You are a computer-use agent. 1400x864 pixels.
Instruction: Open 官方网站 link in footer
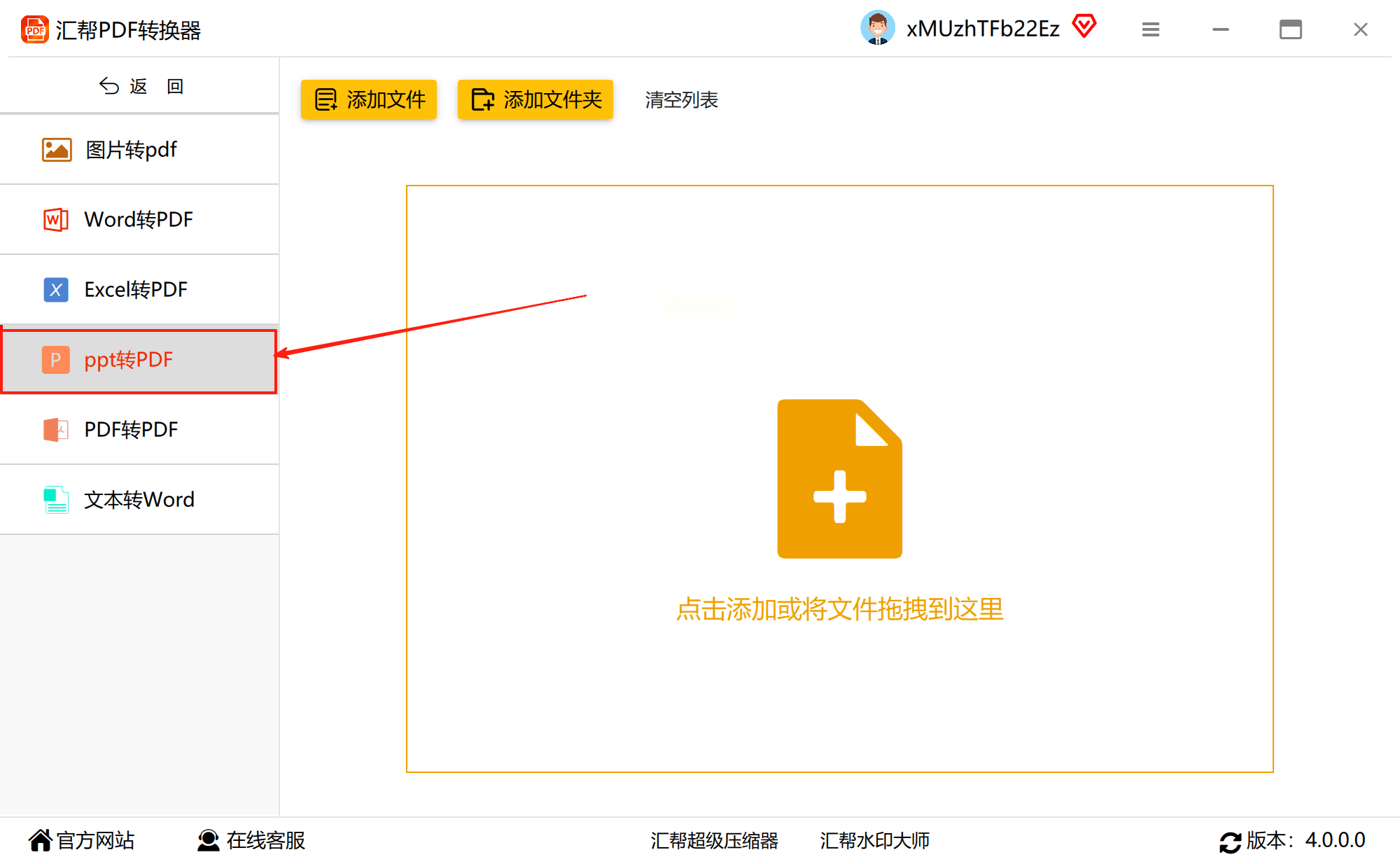pyautogui.click(x=82, y=840)
